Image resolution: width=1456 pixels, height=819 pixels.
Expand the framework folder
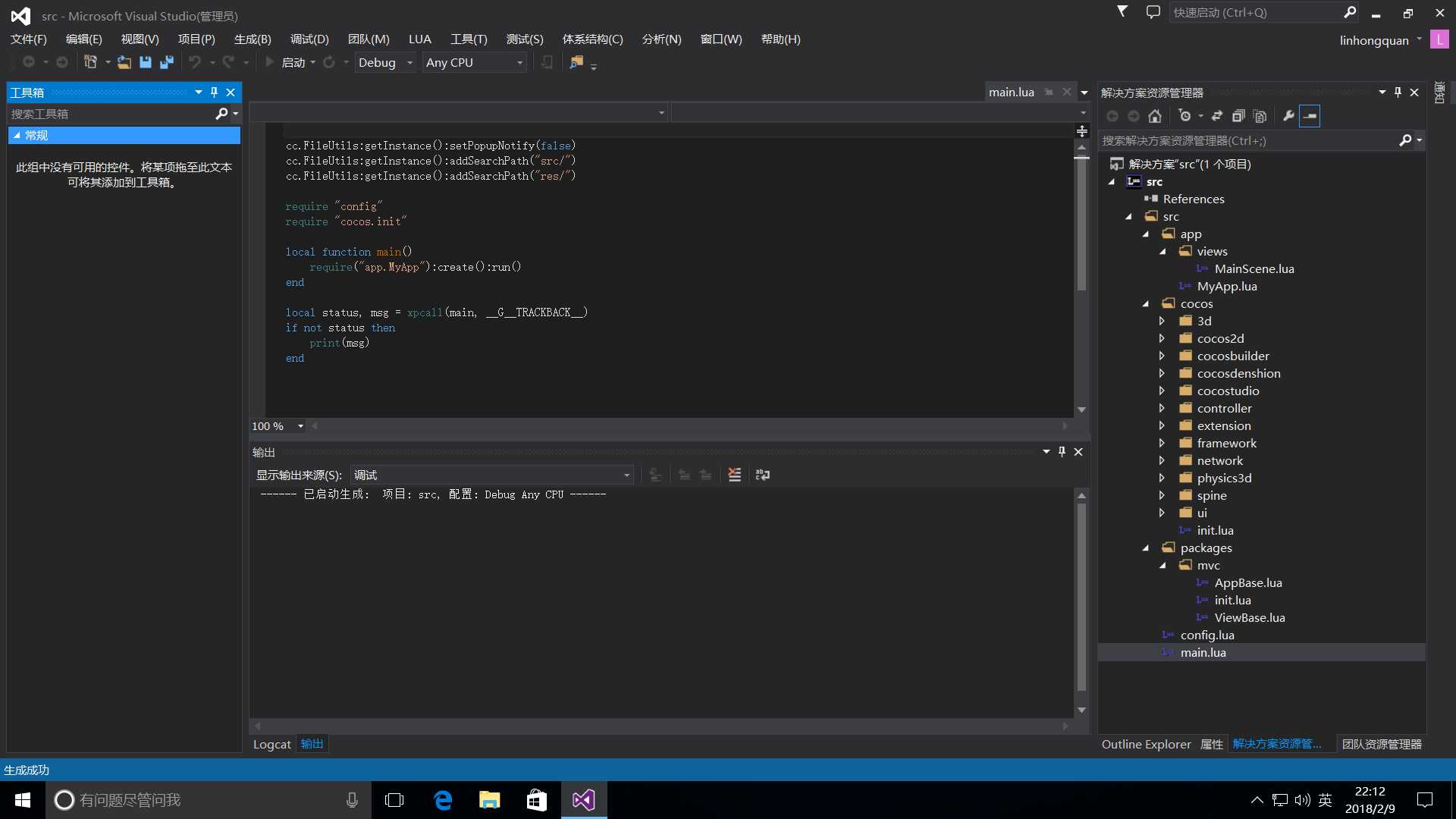[1162, 443]
